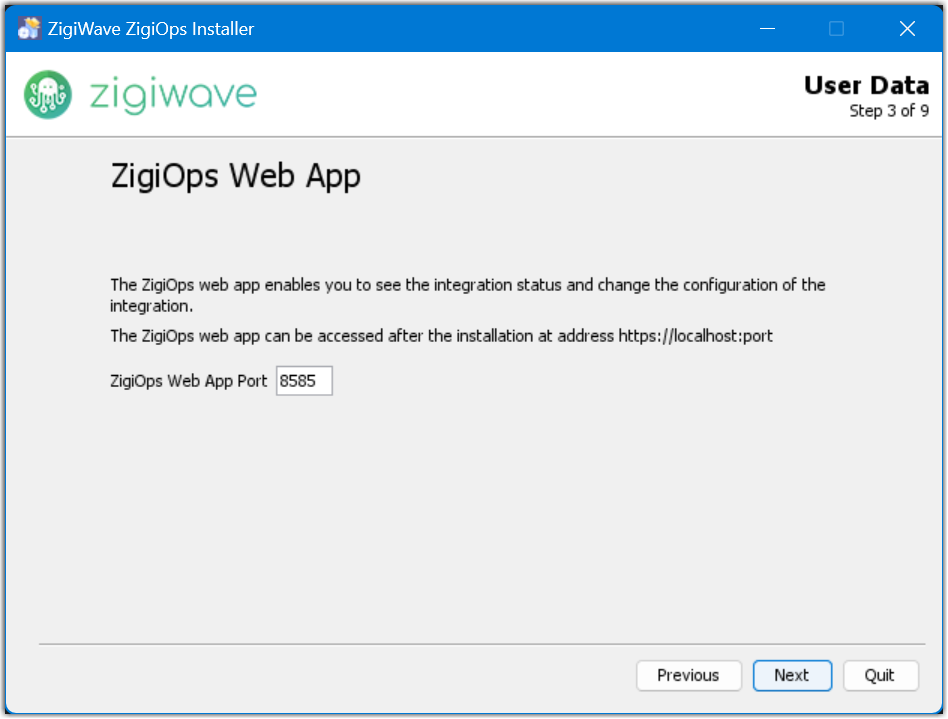Click the installer app icon in title bar

(29, 29)
